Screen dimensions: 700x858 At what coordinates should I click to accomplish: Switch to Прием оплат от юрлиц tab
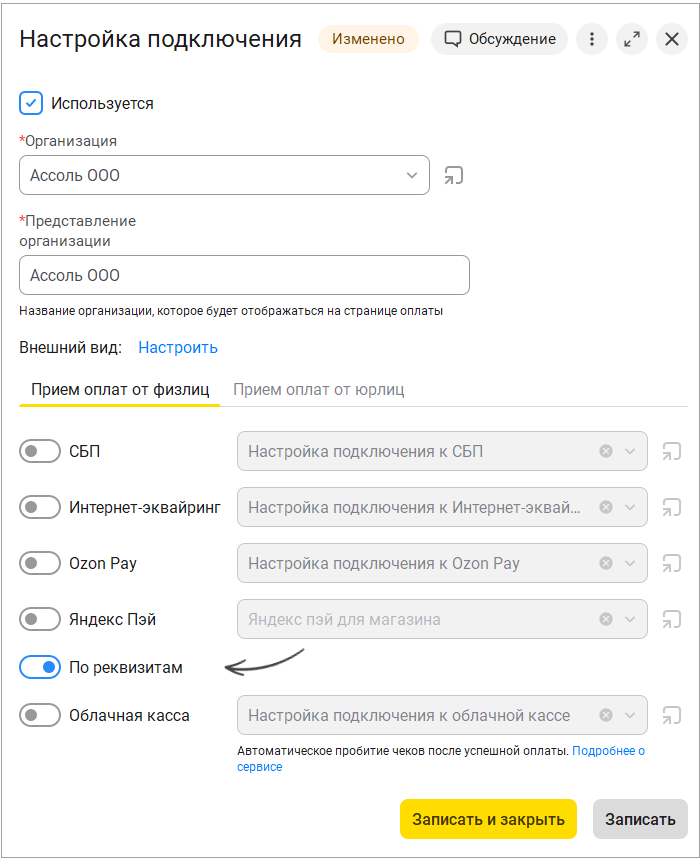pos(319,390)
